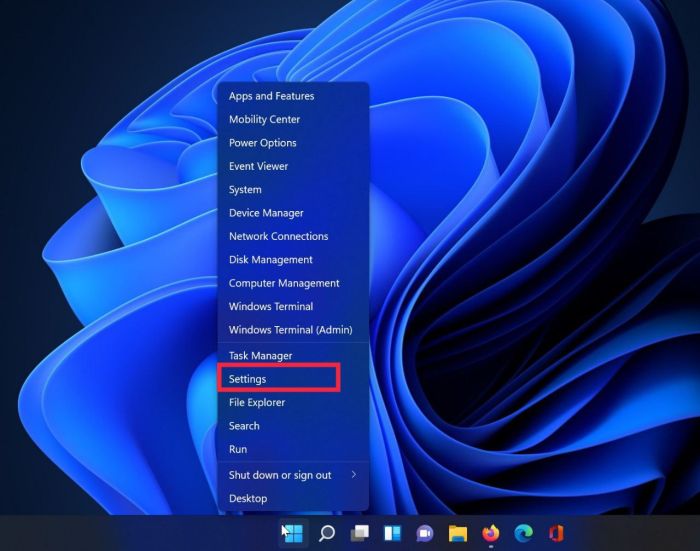Viewport: 700px width, 551px height.
Task: Open the Office icon in taskbar
Action: click(x=556, y=533)
